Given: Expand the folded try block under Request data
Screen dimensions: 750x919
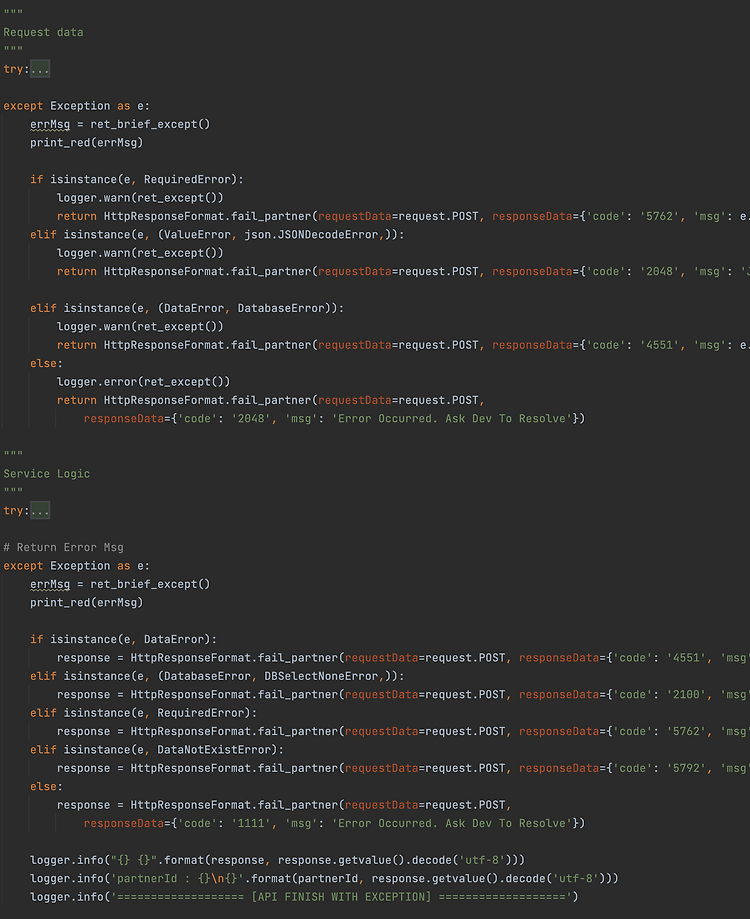Looking at the screenshot, I should [40, 69].
